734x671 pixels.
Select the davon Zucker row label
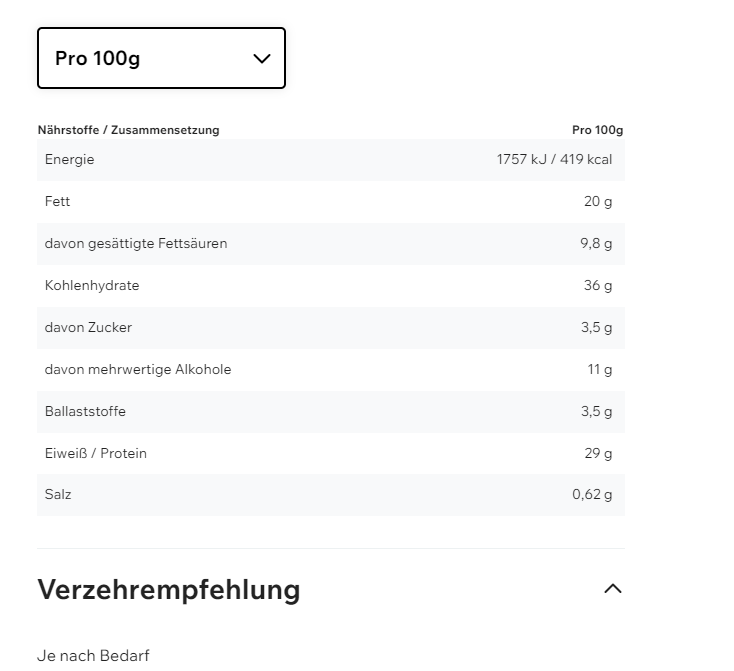point(88,327)
